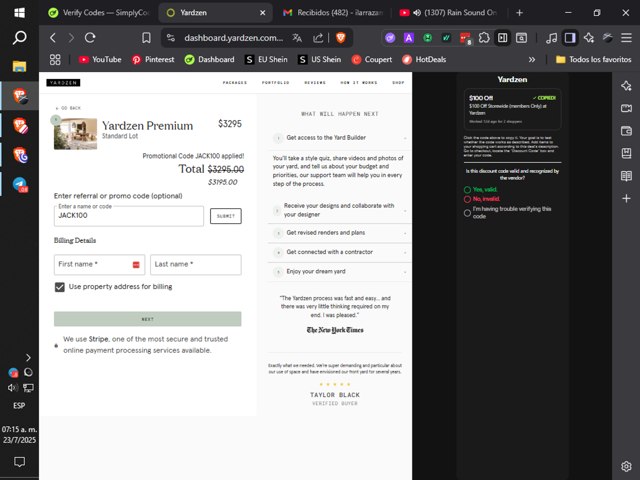Open the browser hamburger menu
Screen dimensions: 640x480
point(626,38)
